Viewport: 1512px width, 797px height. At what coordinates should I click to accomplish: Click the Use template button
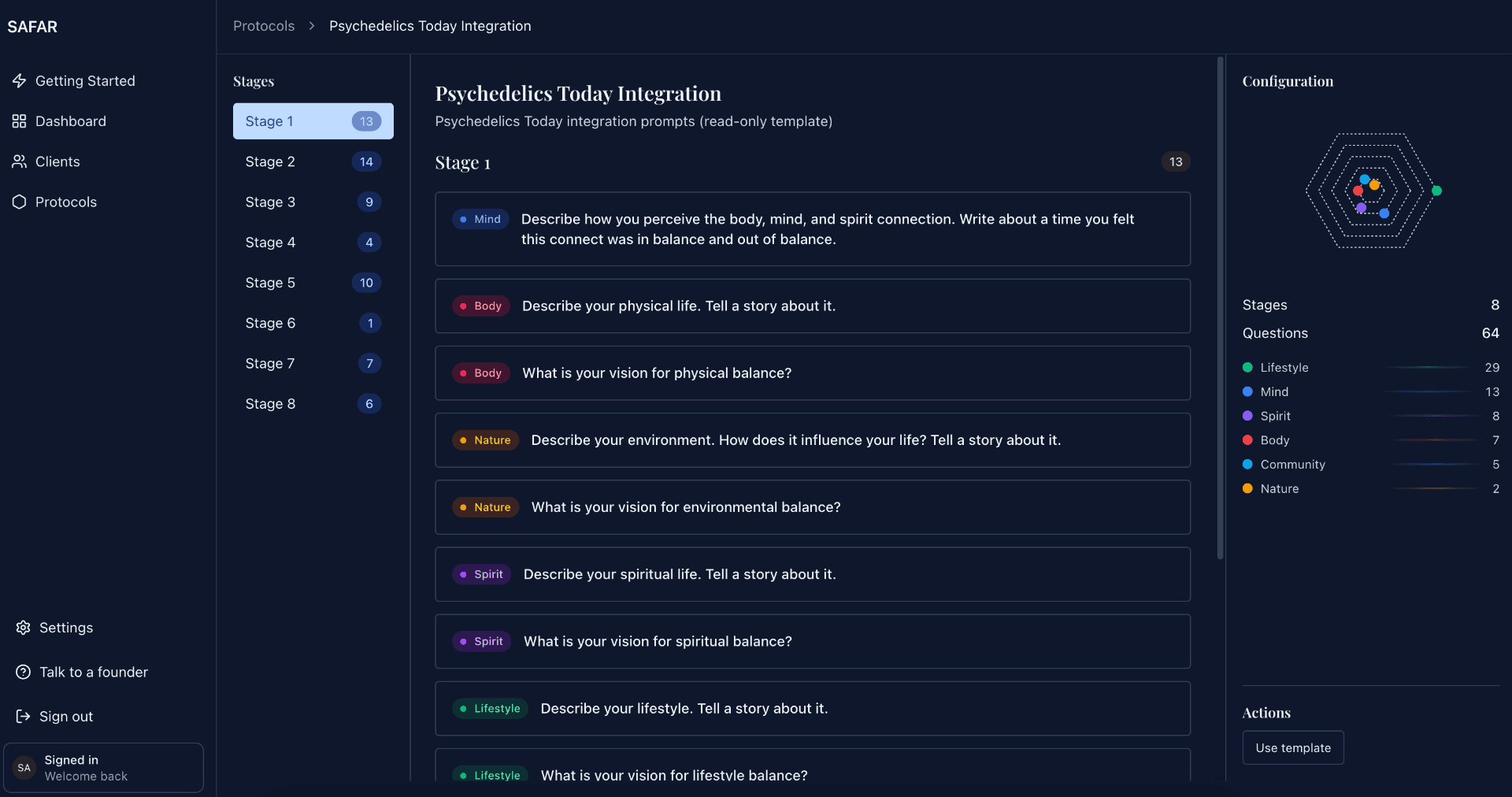pos(1293,748)
